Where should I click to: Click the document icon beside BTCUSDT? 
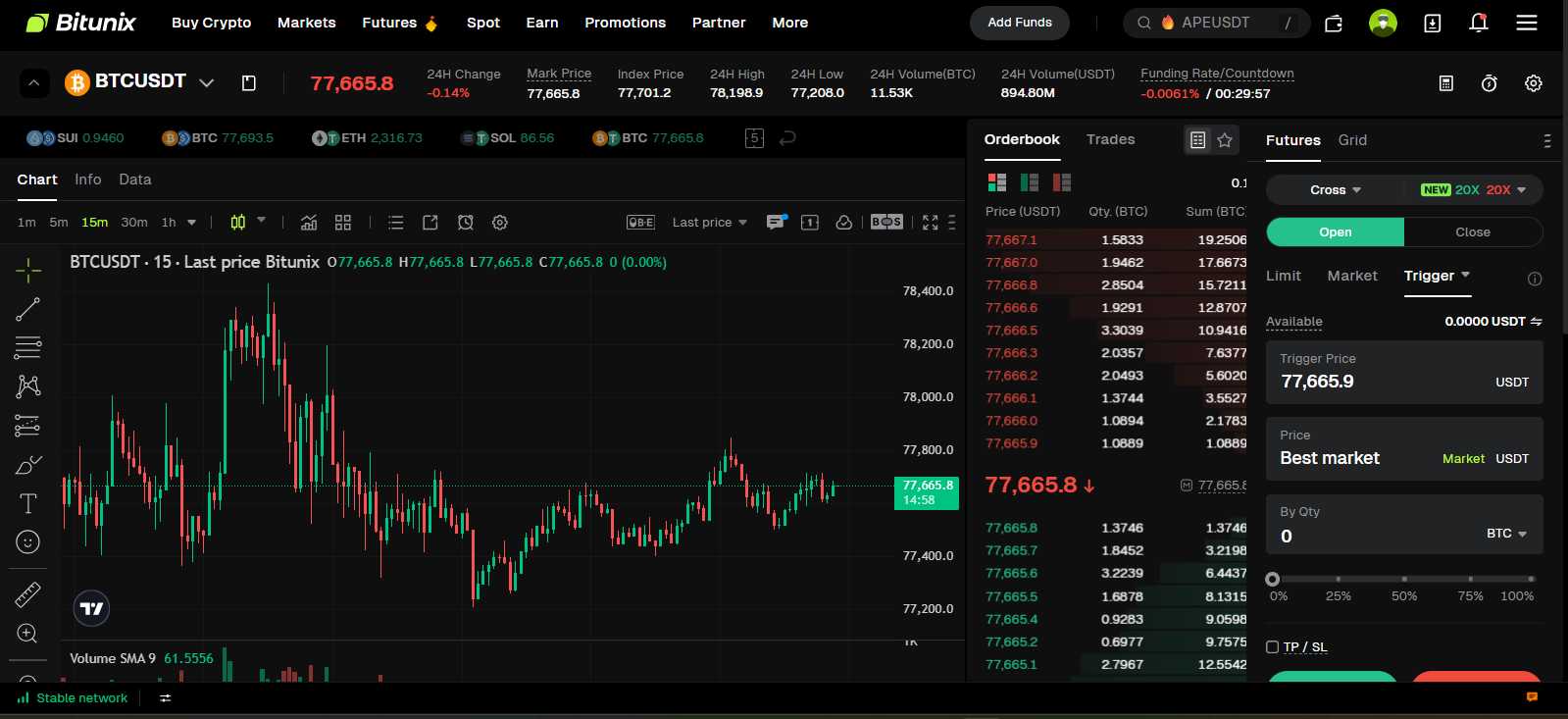pos(249,83)
